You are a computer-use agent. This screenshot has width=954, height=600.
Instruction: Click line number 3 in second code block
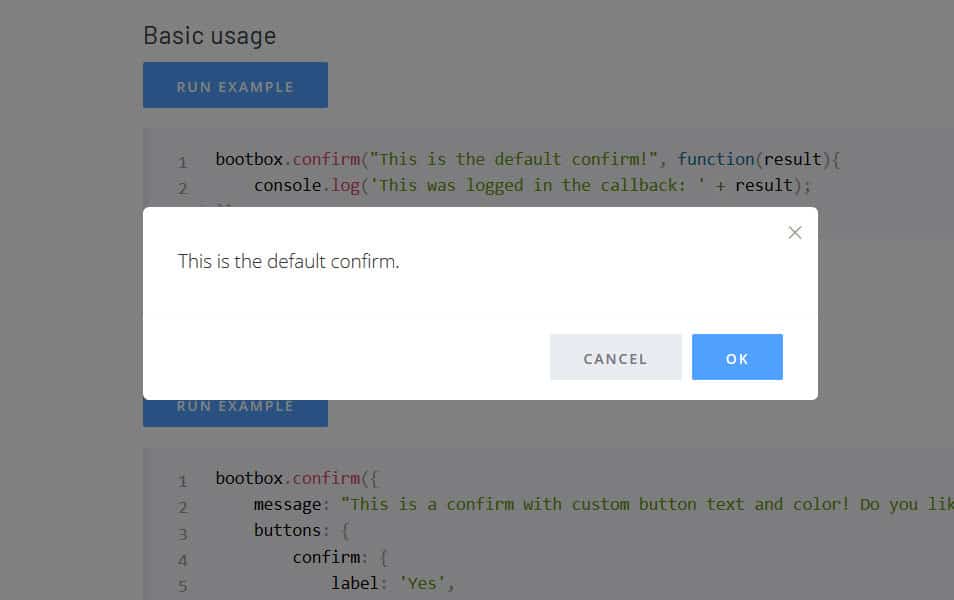click(183, 534)
